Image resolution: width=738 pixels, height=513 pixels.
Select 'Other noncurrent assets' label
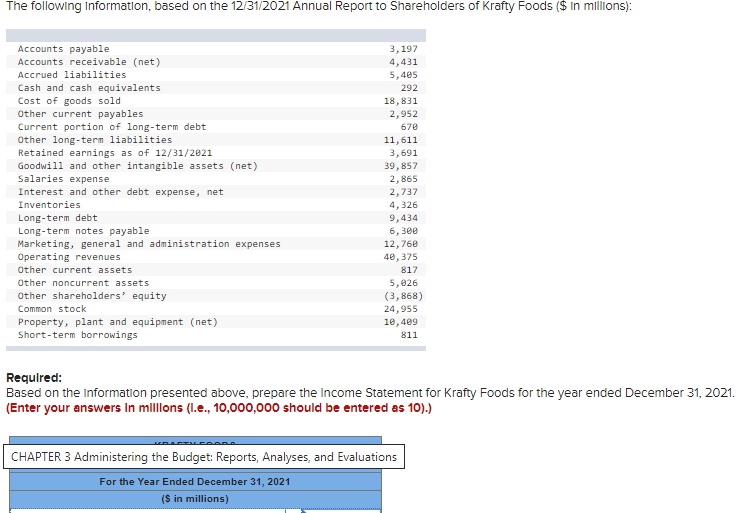pyautogui.click(x=83, y=283)
